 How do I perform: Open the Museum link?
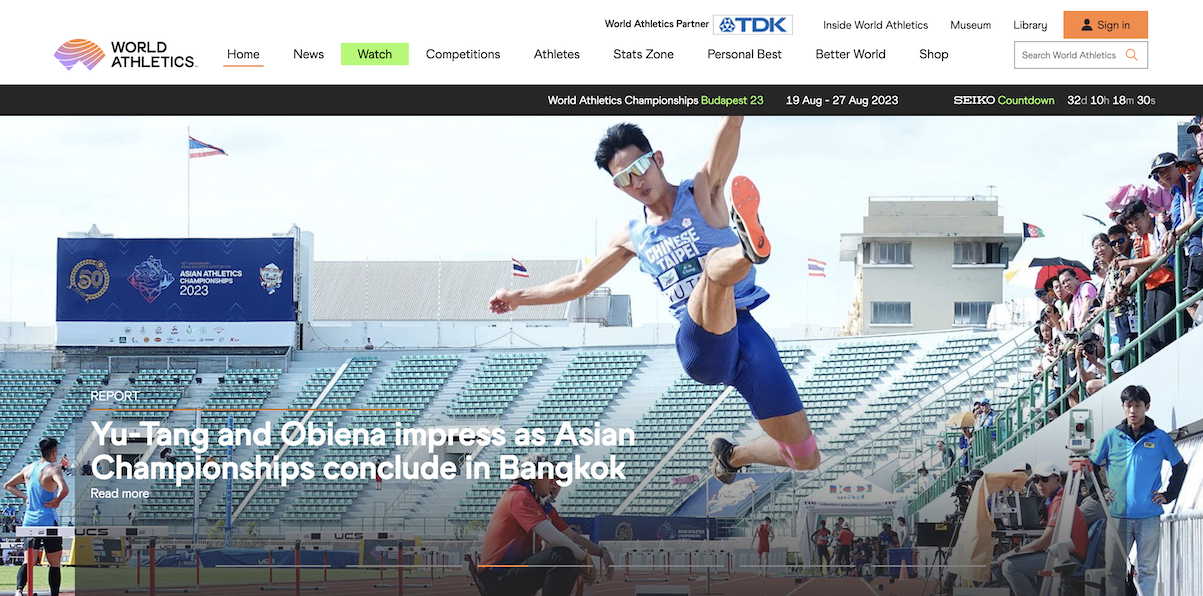(x=970, y=25)
